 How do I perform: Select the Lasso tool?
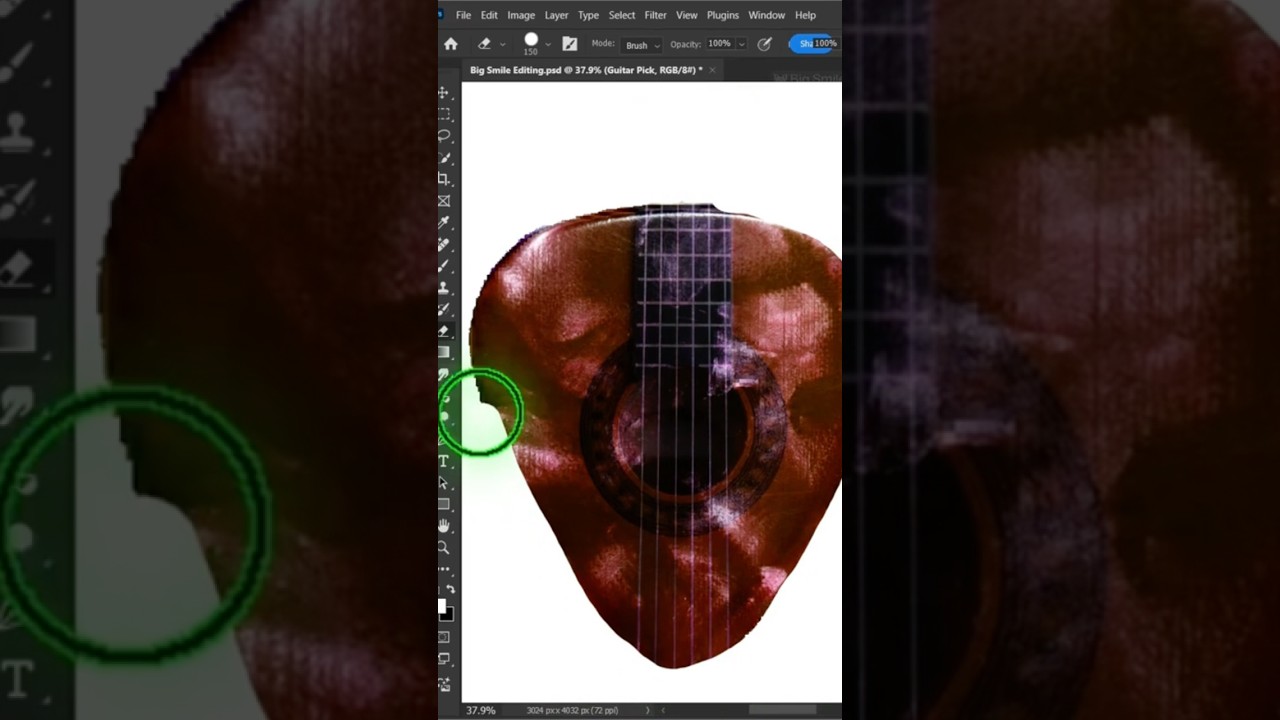click(444, 136)
